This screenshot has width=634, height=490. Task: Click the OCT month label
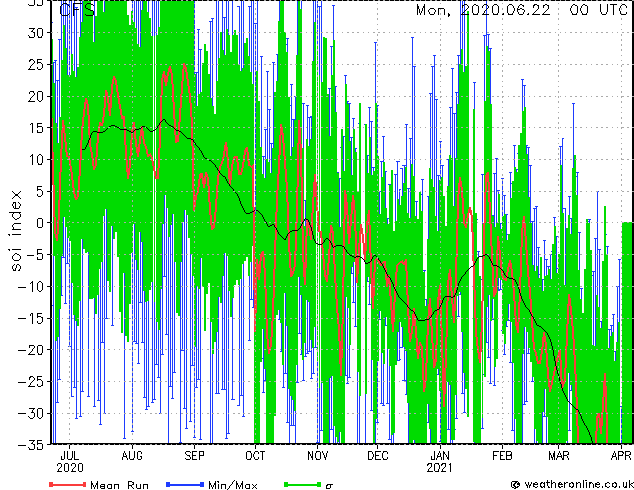[256, 456]
